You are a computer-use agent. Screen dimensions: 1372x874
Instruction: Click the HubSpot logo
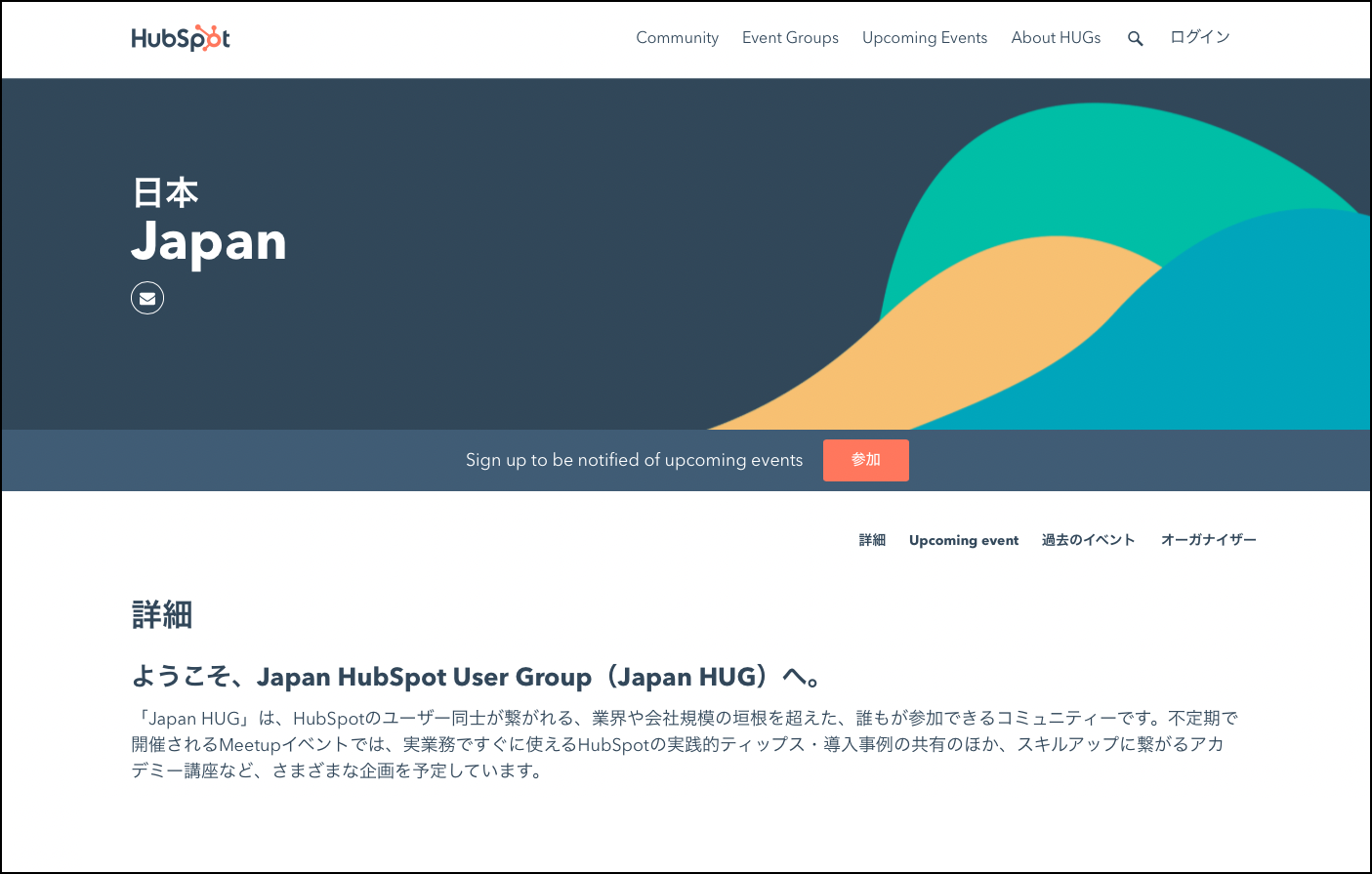[181, 38]
